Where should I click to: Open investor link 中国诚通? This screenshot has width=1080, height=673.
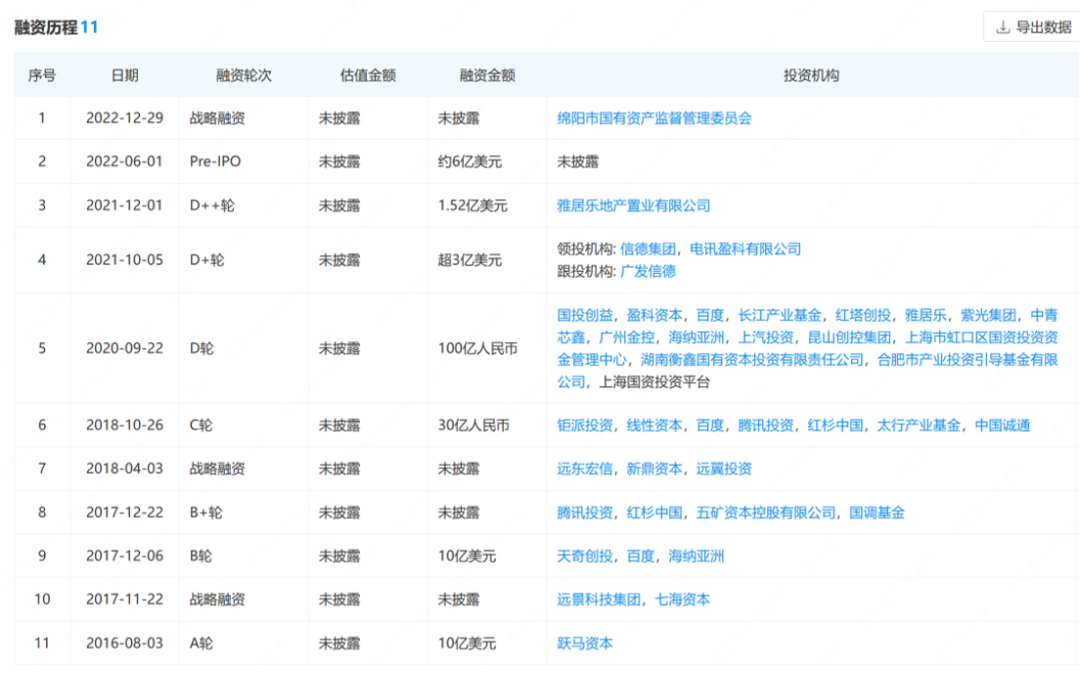[1002, 426]
